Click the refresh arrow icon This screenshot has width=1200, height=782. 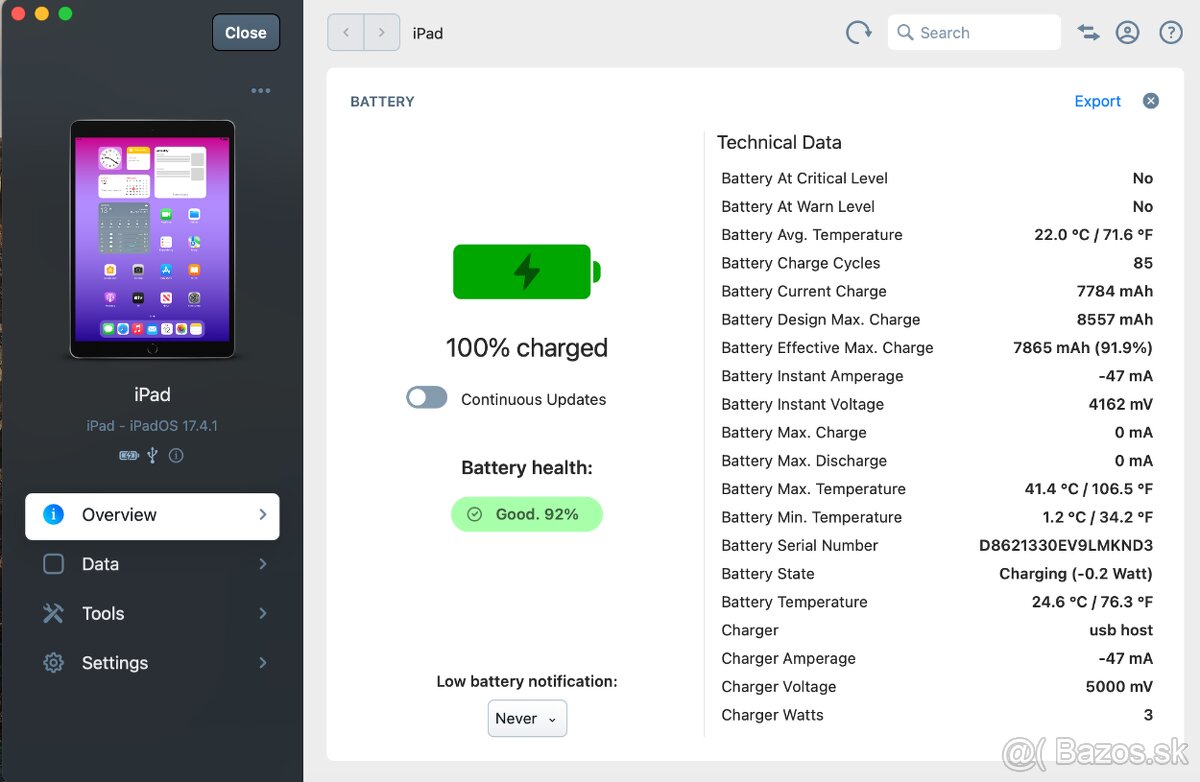click(x=858, y=33)
